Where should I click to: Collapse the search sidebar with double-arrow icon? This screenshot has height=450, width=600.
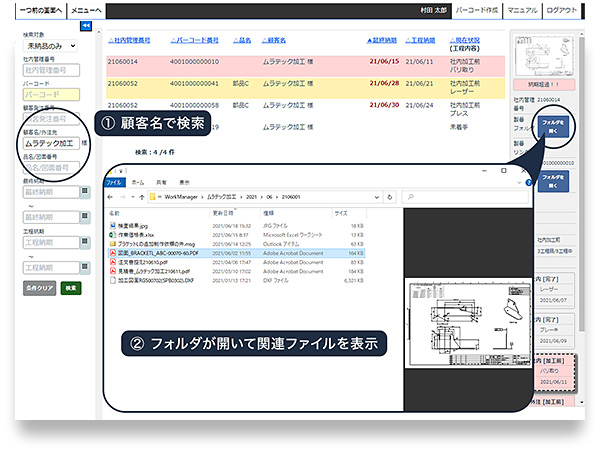(x=87, y=25)
